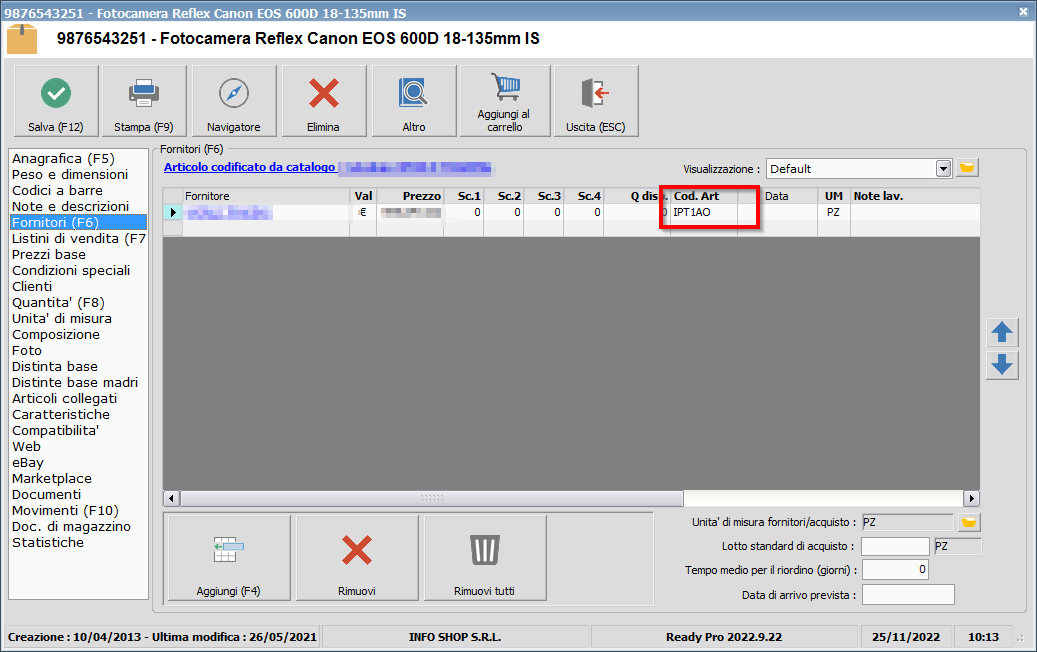Viewport: 1037px width, 652px height.
Task: Click the IPT1AO article code cell
Action: (x=704, y=212)
